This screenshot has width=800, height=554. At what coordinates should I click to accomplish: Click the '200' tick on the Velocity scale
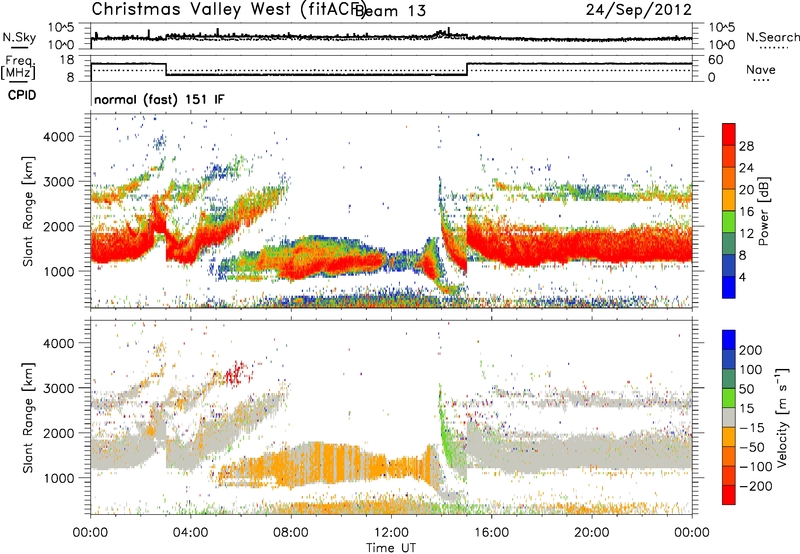[751, 350]
